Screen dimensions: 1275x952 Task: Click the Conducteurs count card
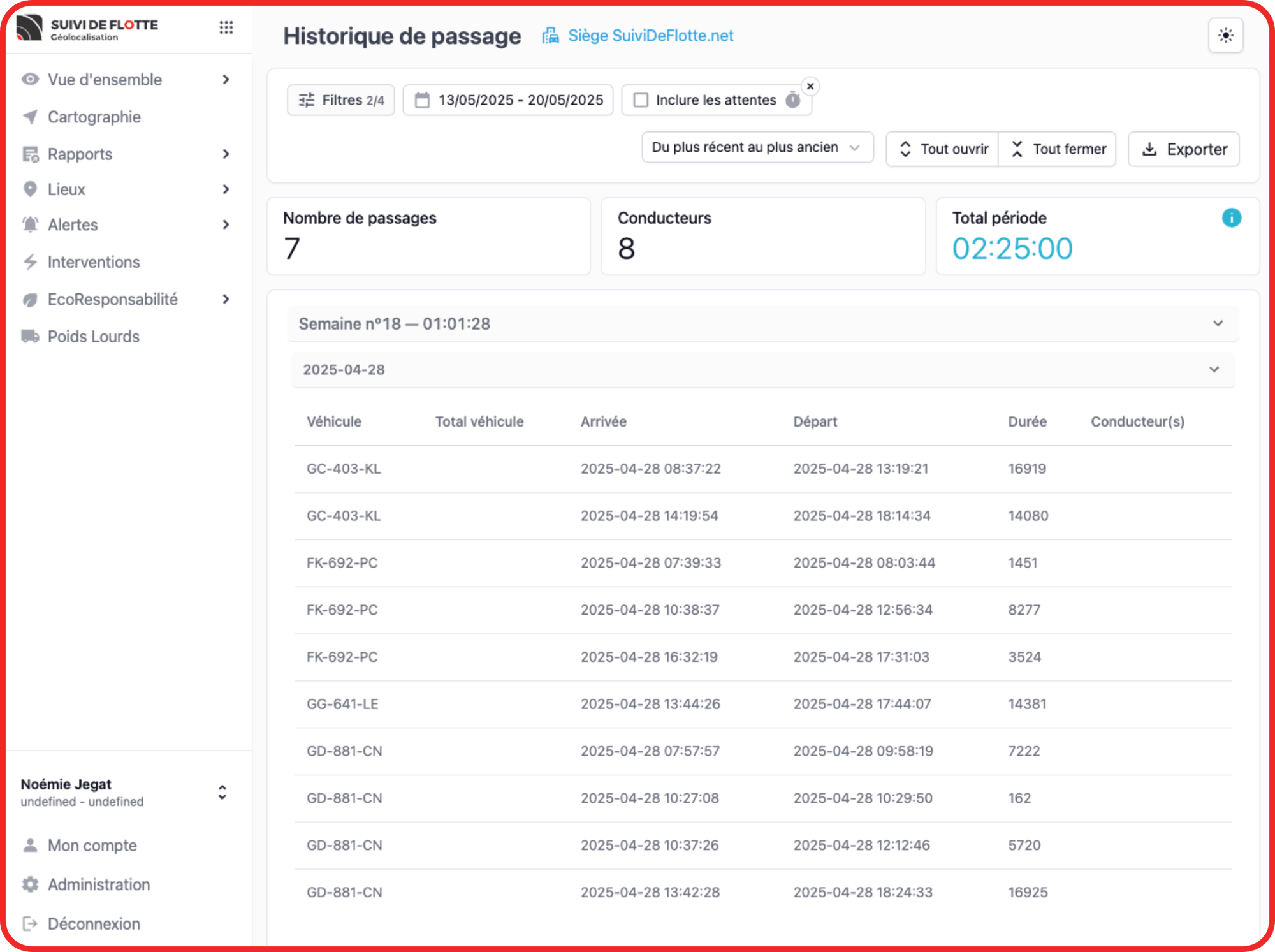pos(763,236)
